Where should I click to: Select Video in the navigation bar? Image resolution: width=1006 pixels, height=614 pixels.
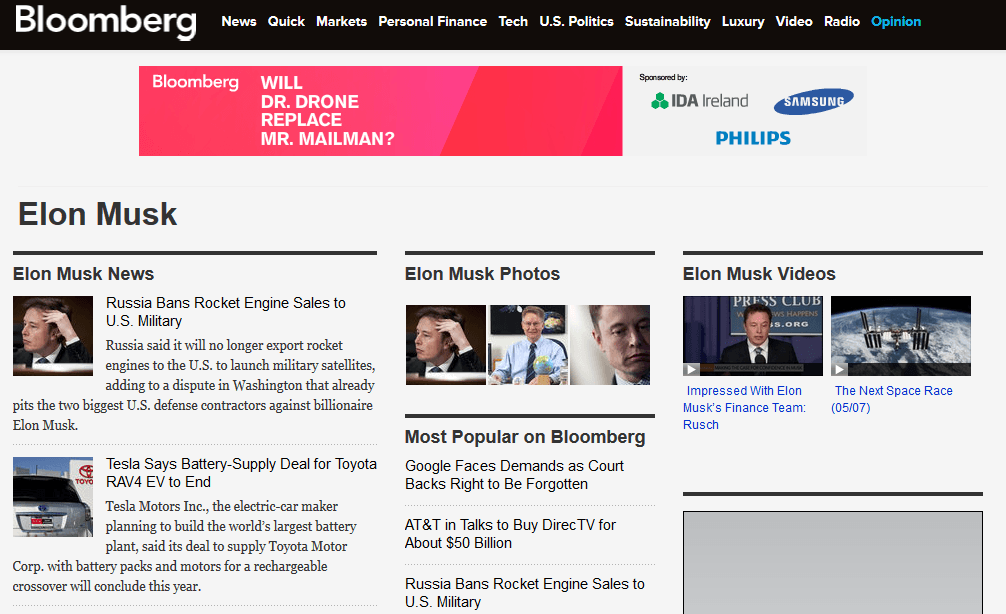pos(794,21)
